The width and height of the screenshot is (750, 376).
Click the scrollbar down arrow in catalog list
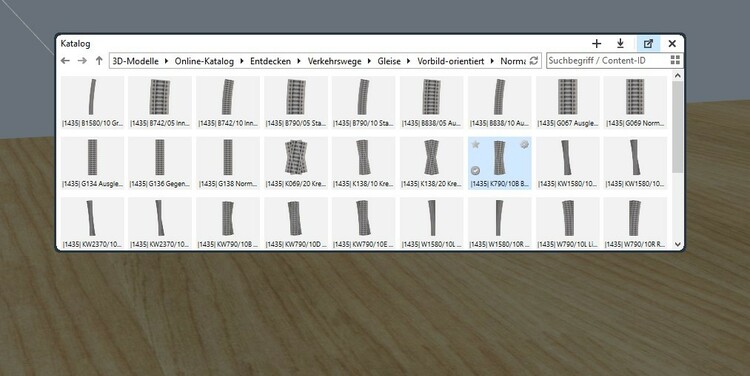coord(677,244)
